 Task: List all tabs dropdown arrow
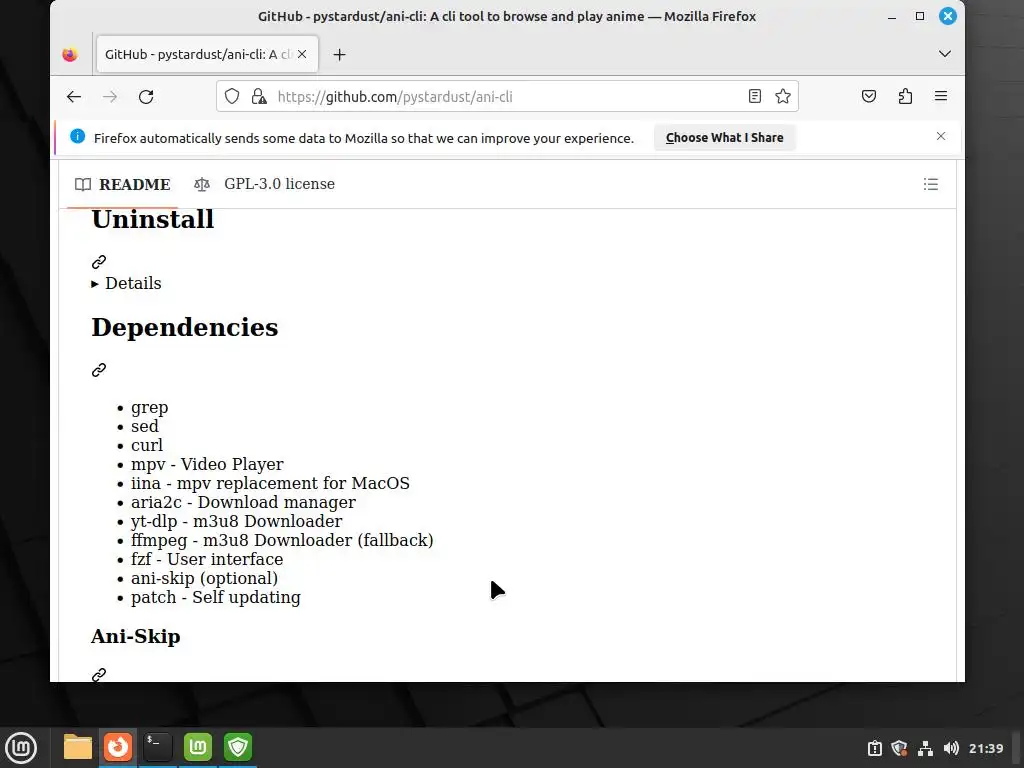click(944, 54)
